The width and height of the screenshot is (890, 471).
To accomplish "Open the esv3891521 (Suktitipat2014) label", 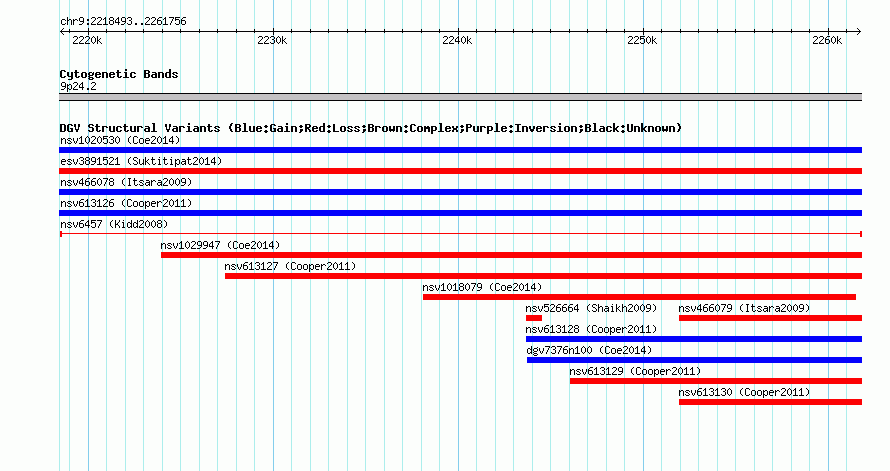I will pos(141,161).
